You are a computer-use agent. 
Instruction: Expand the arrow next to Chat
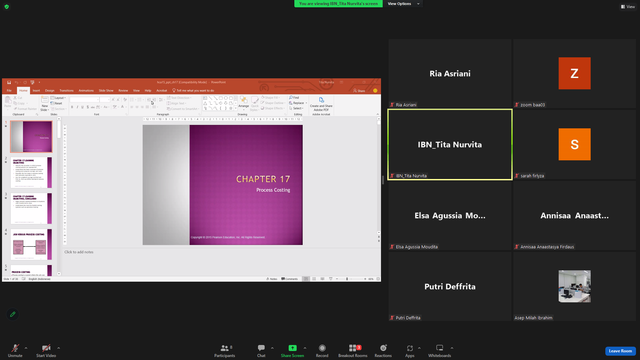click(x=272, y=348)
